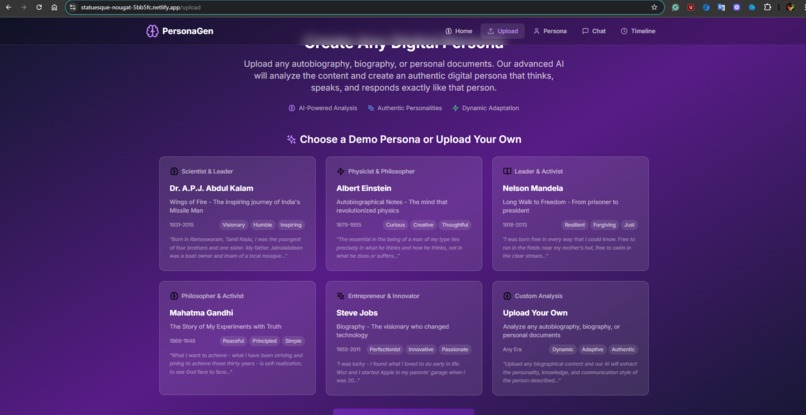This screenshot has height=415, width=806.
Task: Click the sparkle icon beside Choose a Demo Persona
Action: [x=291, y=139]
